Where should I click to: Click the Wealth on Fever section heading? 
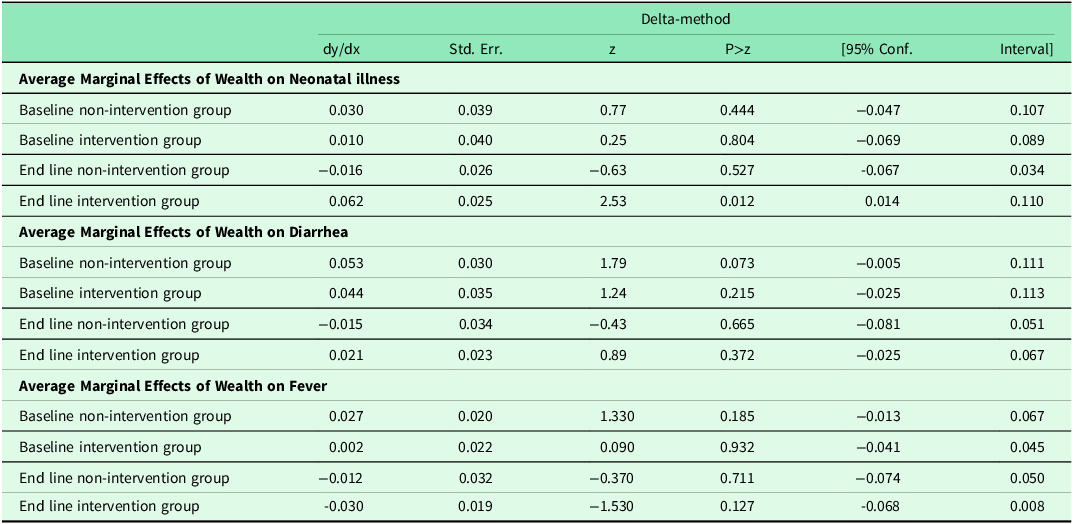(x=174, y=386)
